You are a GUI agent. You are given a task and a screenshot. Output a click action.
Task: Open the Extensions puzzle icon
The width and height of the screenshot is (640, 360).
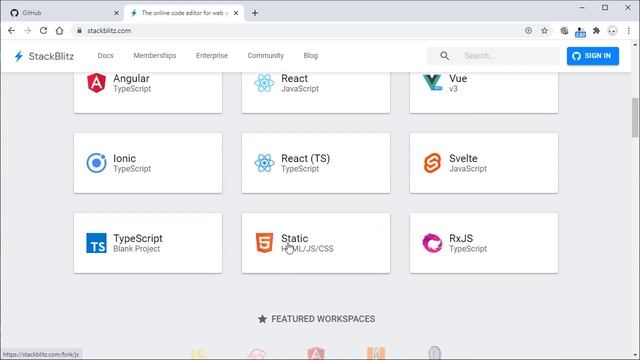tap(596, 31)
